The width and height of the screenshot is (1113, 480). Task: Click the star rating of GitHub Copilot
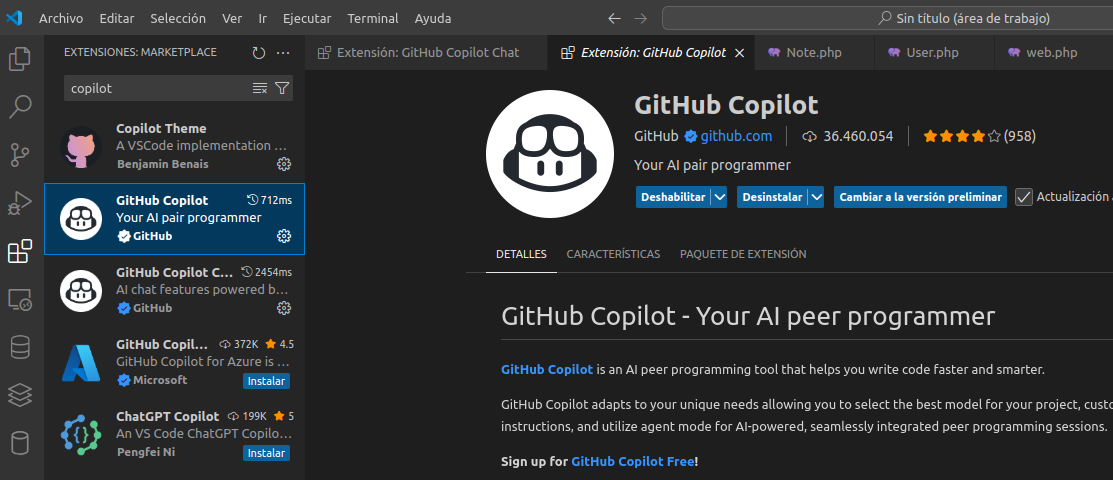point(962,136)
